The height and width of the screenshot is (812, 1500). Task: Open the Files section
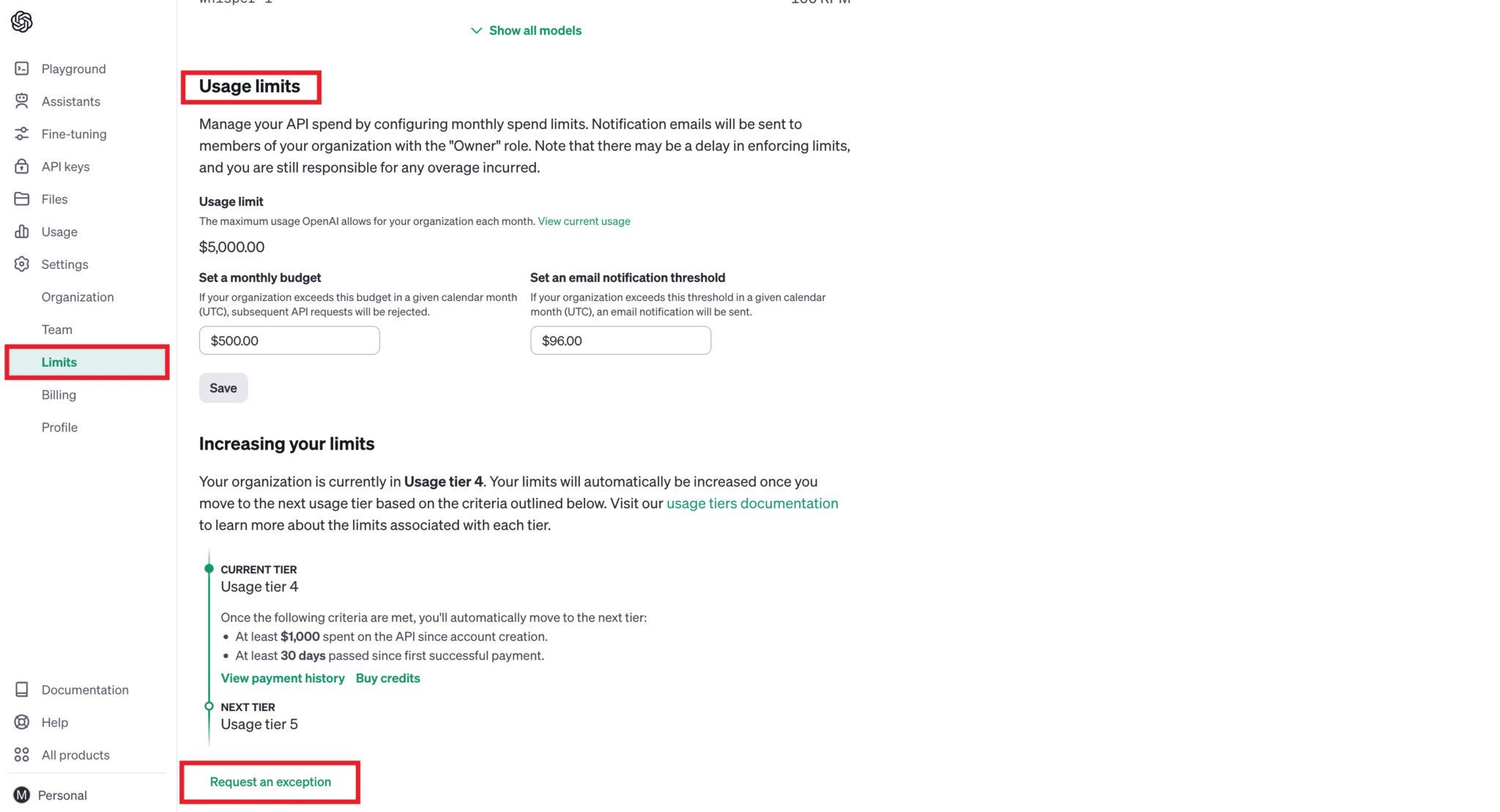pos(53,198)
